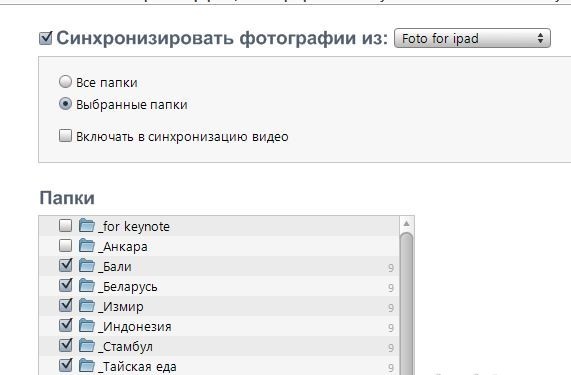Select the _Стамбул folder name
The width and height of the screenshot is (571, 375).
(x=126, y=347)
